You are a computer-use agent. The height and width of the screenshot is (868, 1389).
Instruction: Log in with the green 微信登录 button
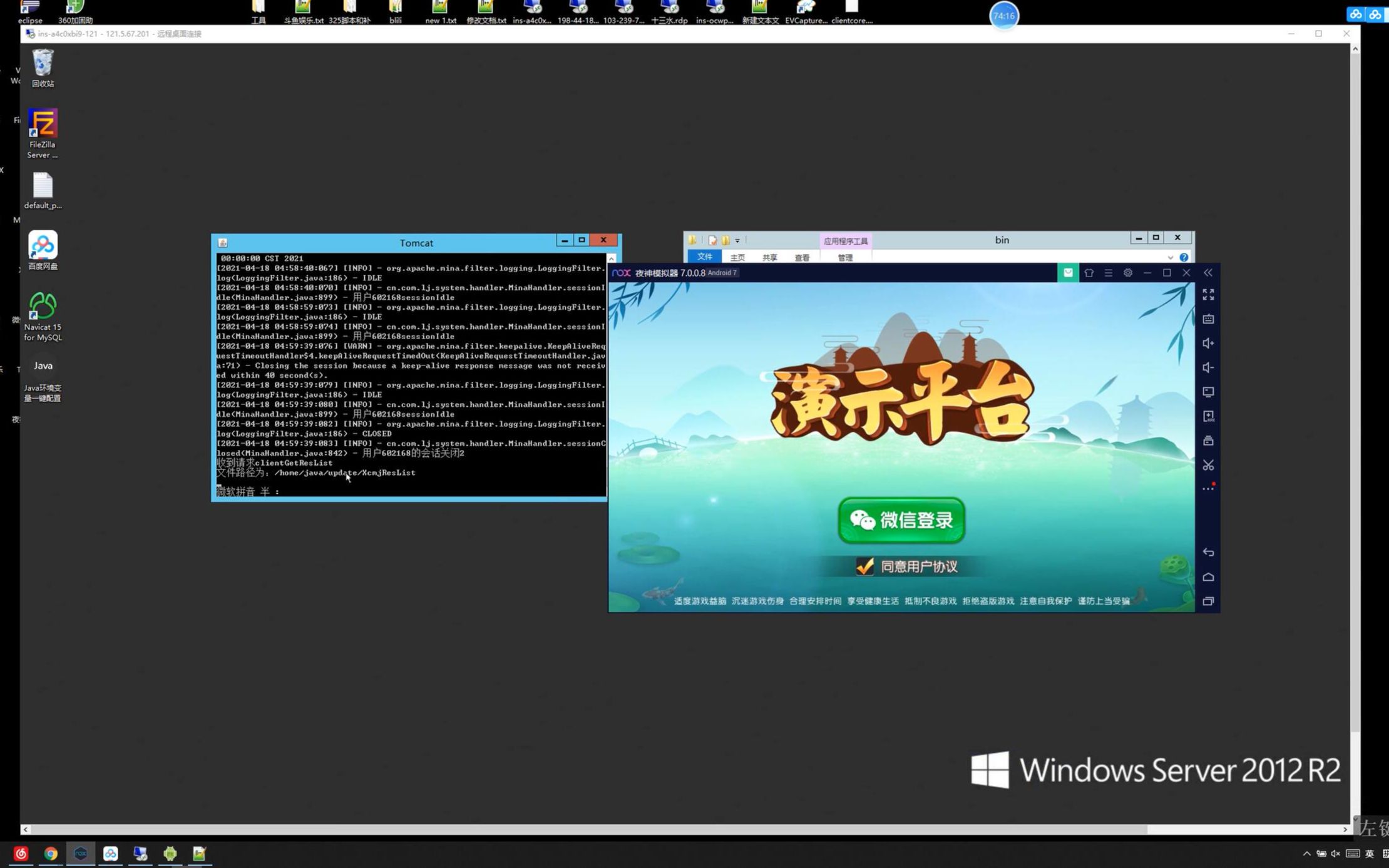(x=901, y=520)
